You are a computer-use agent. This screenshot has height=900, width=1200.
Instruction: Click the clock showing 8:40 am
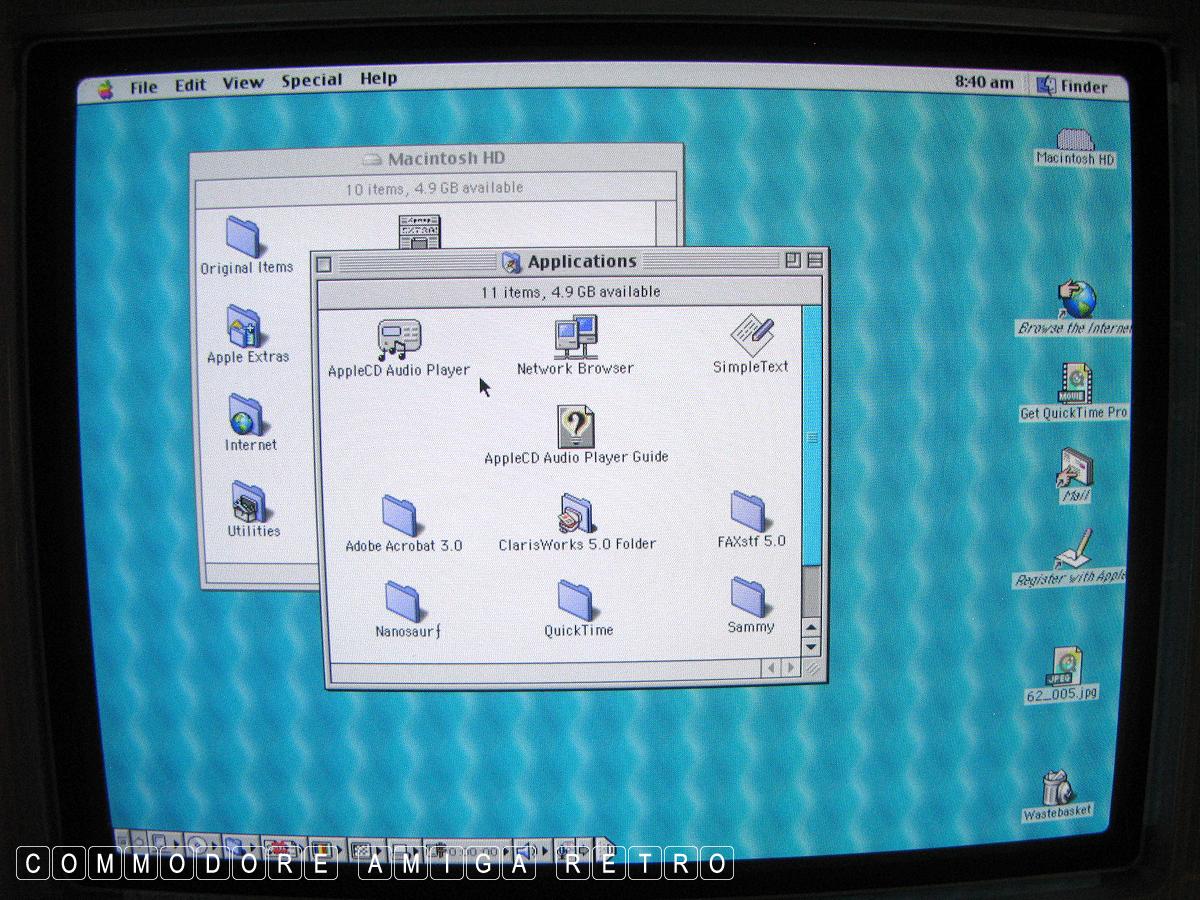984,83
